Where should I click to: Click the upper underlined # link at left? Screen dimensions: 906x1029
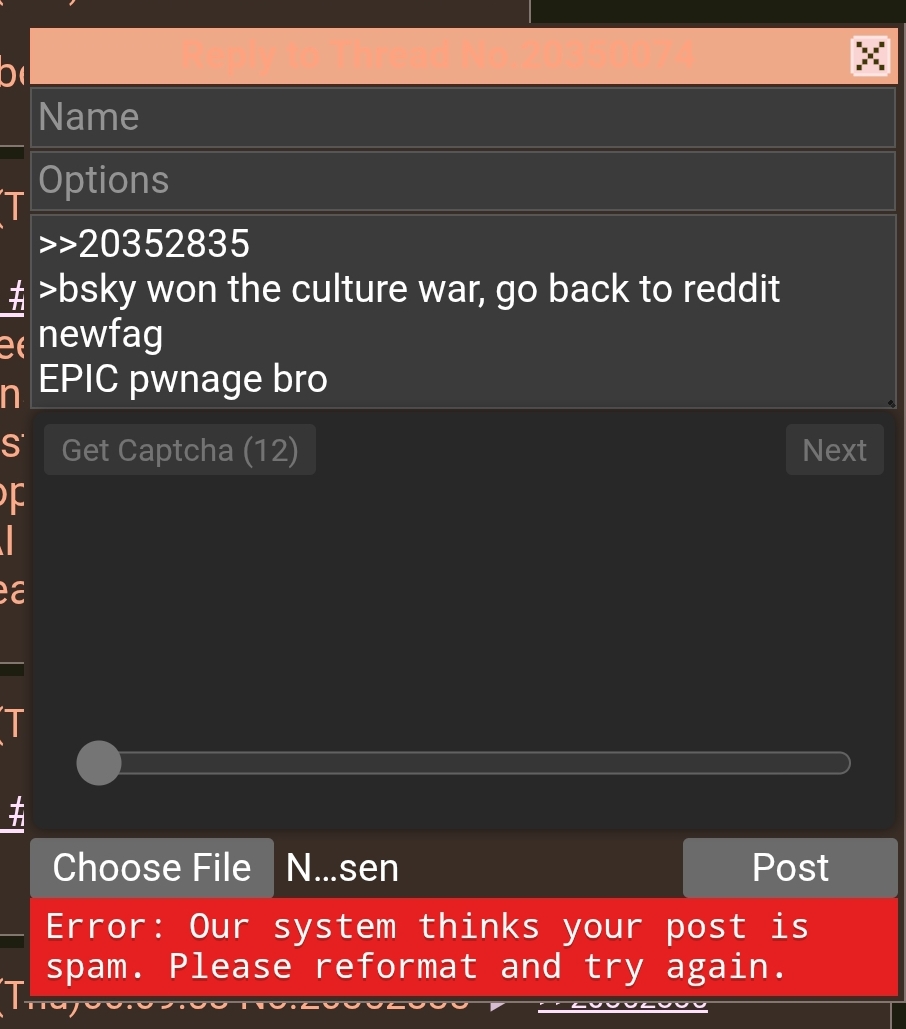point(14,297)
